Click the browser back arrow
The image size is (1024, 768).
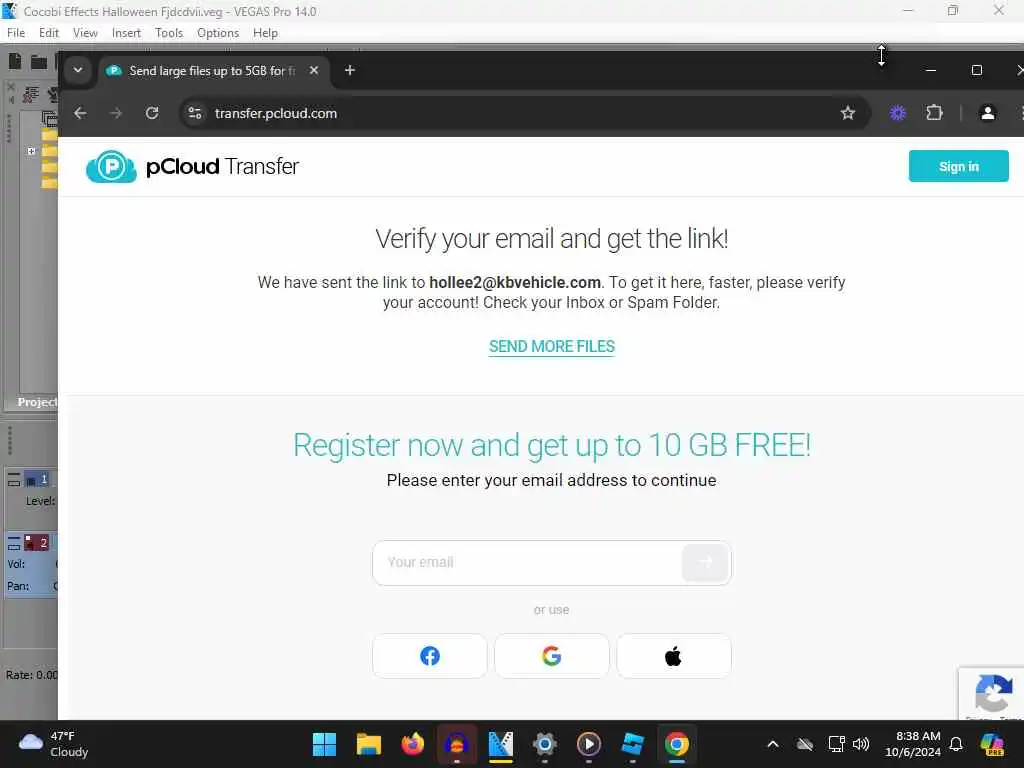80,113
